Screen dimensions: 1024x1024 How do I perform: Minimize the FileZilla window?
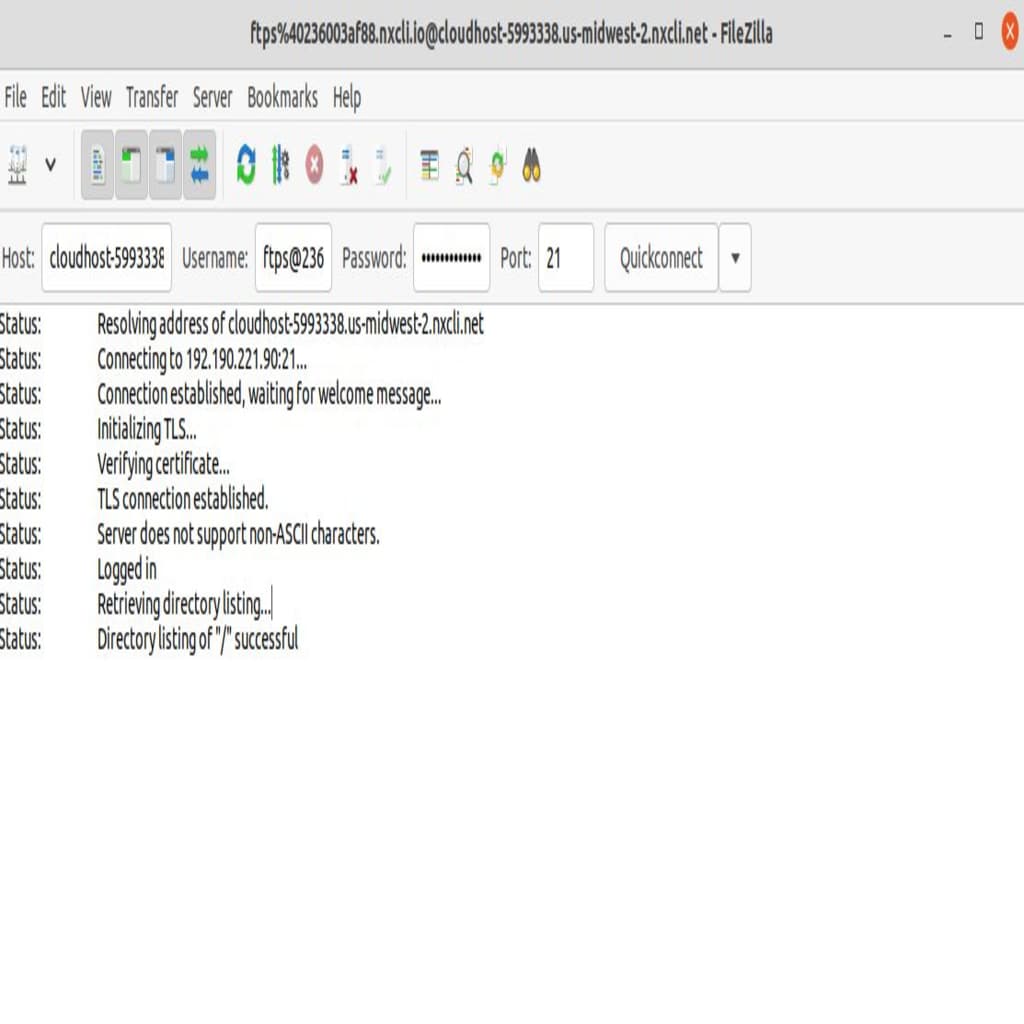pyautogui.click(x=948, y=34)
